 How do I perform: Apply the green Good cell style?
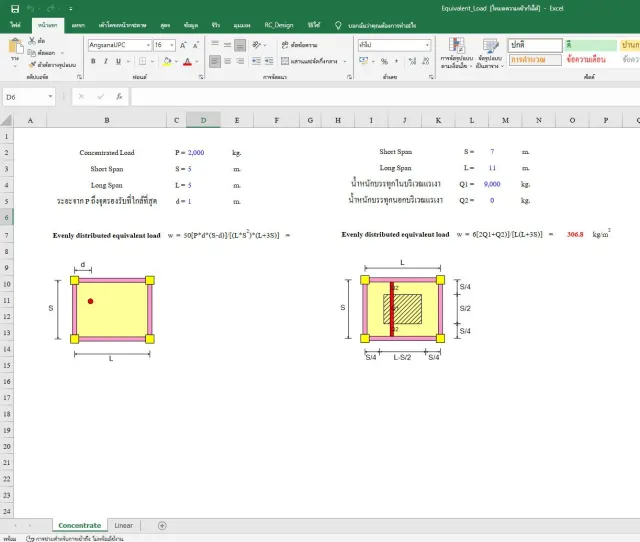(x=591, y=45)
